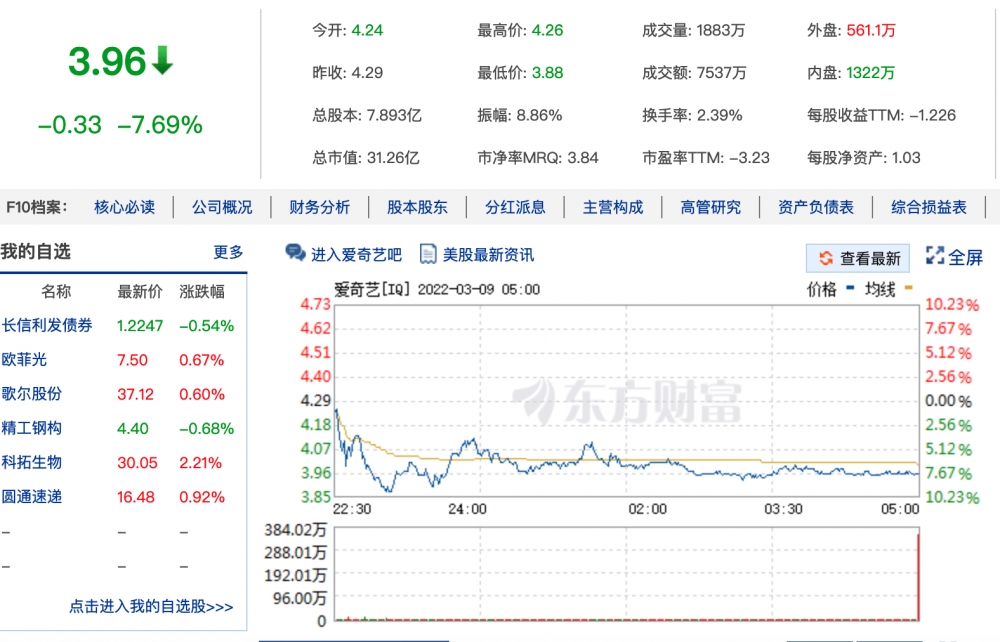Click the 成交量 value 1883万
Image resolution: width=1000 pixels, height=642 pixels.
(x=721, y=30)
